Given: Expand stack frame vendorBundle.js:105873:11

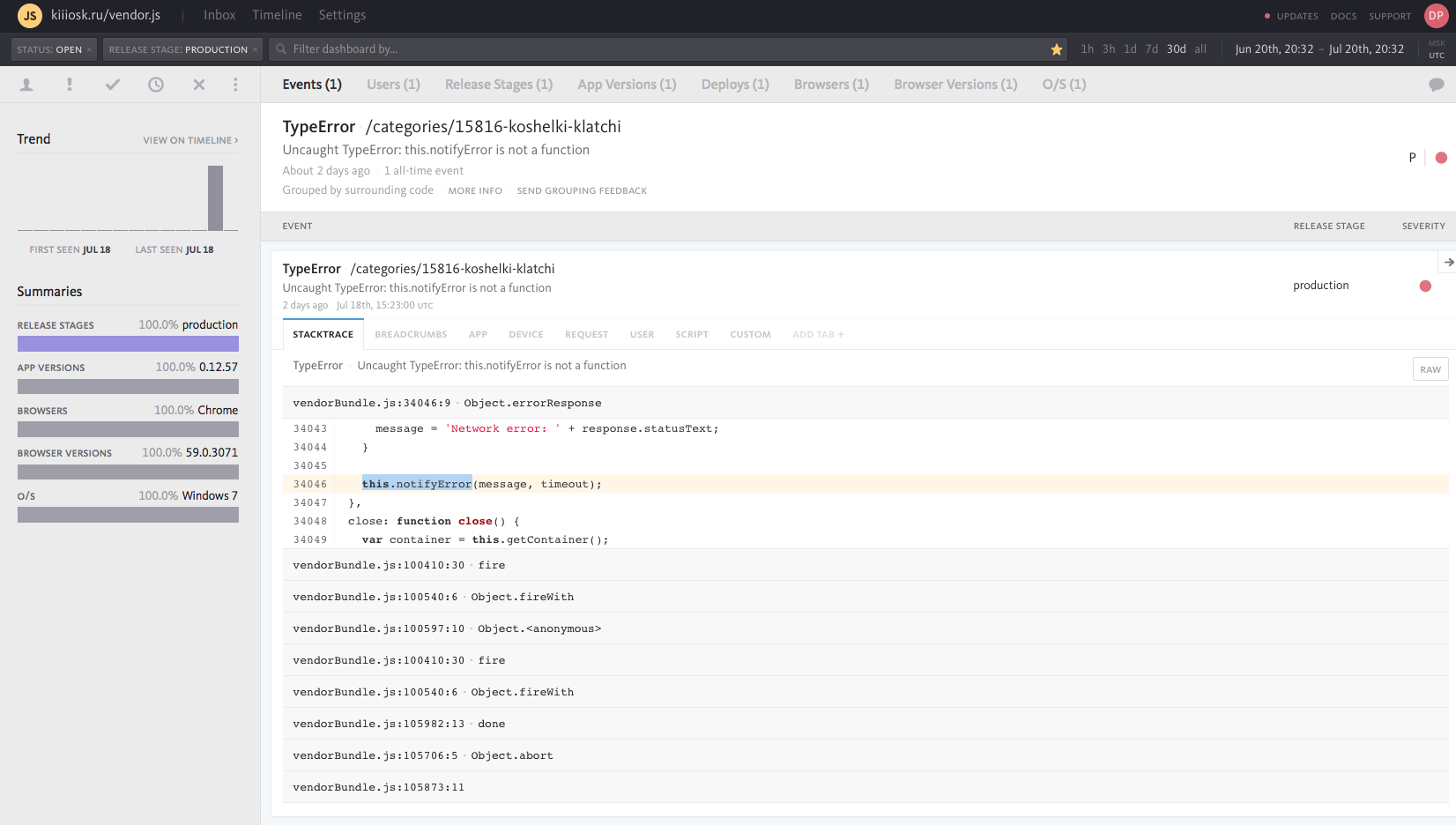Looking at the screenshot, I should click(x=865, y=787).
